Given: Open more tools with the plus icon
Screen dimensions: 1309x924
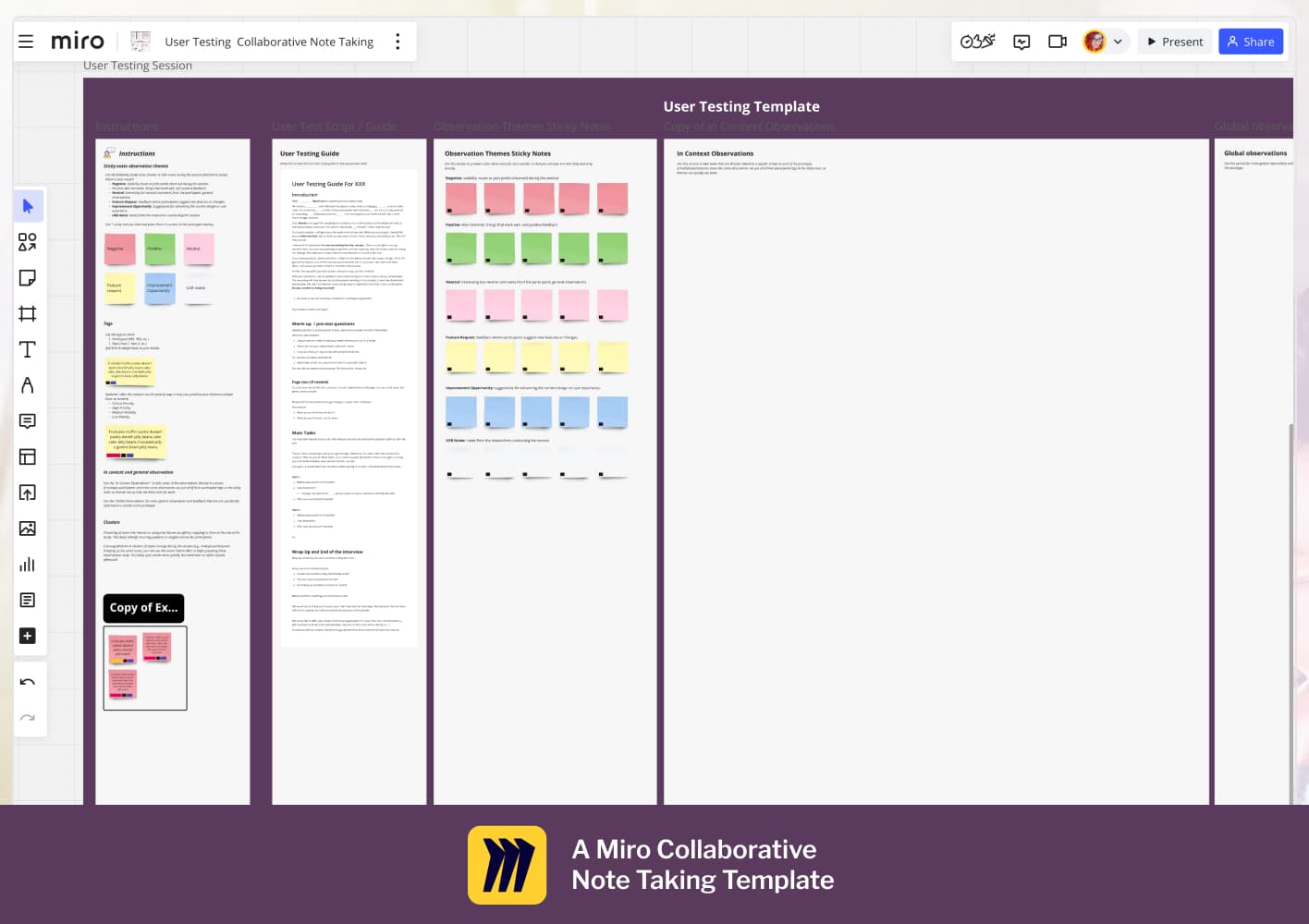Looking at the screenshot, I should [28, 636].
